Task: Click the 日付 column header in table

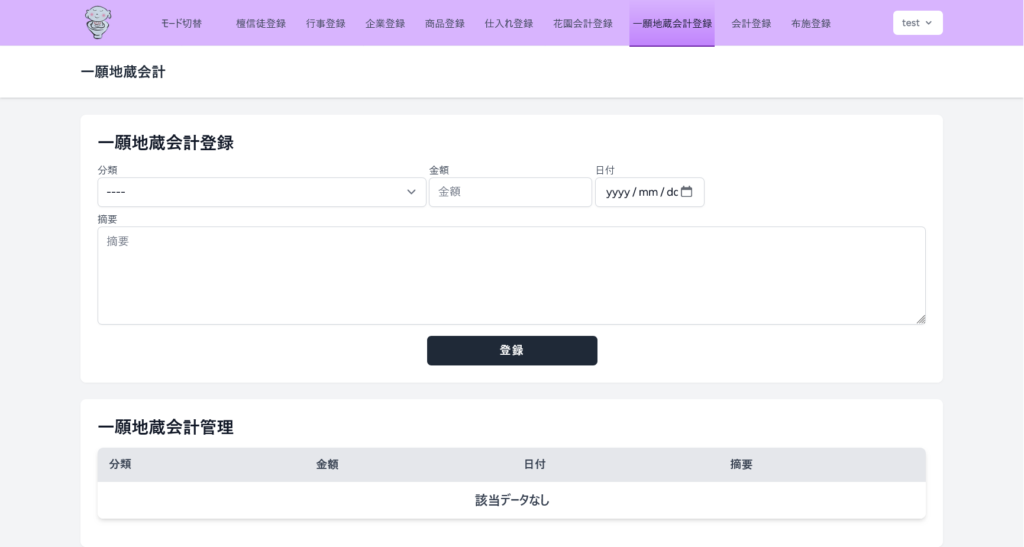Action: click(534, 464)
